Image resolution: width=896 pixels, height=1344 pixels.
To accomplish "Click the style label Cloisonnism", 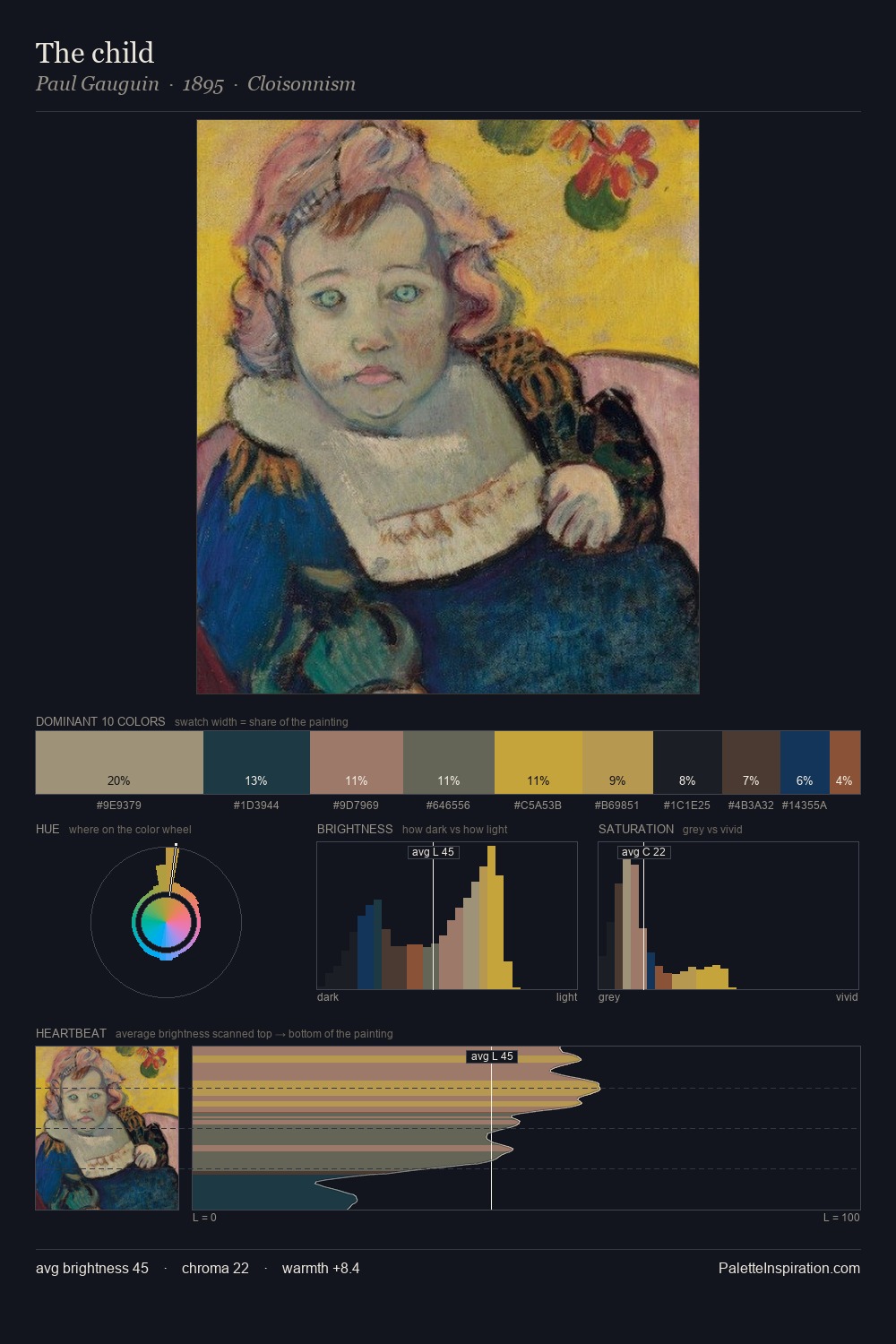I will pyautogui.click(x=301, y=84).
